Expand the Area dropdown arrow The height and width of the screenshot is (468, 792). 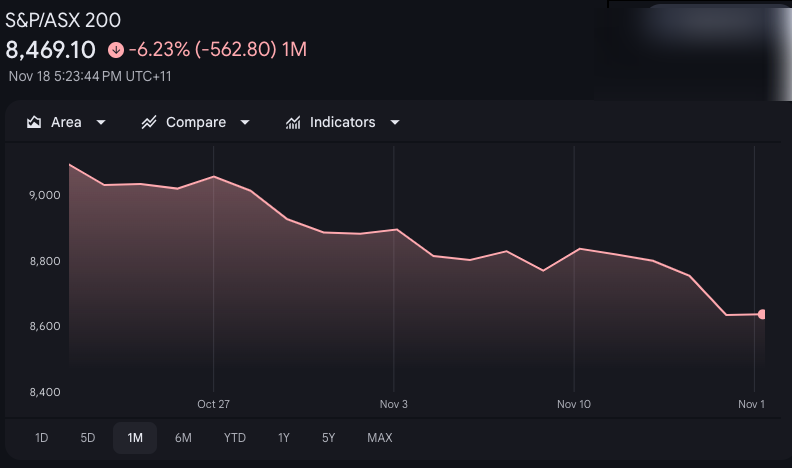[100, 122]
